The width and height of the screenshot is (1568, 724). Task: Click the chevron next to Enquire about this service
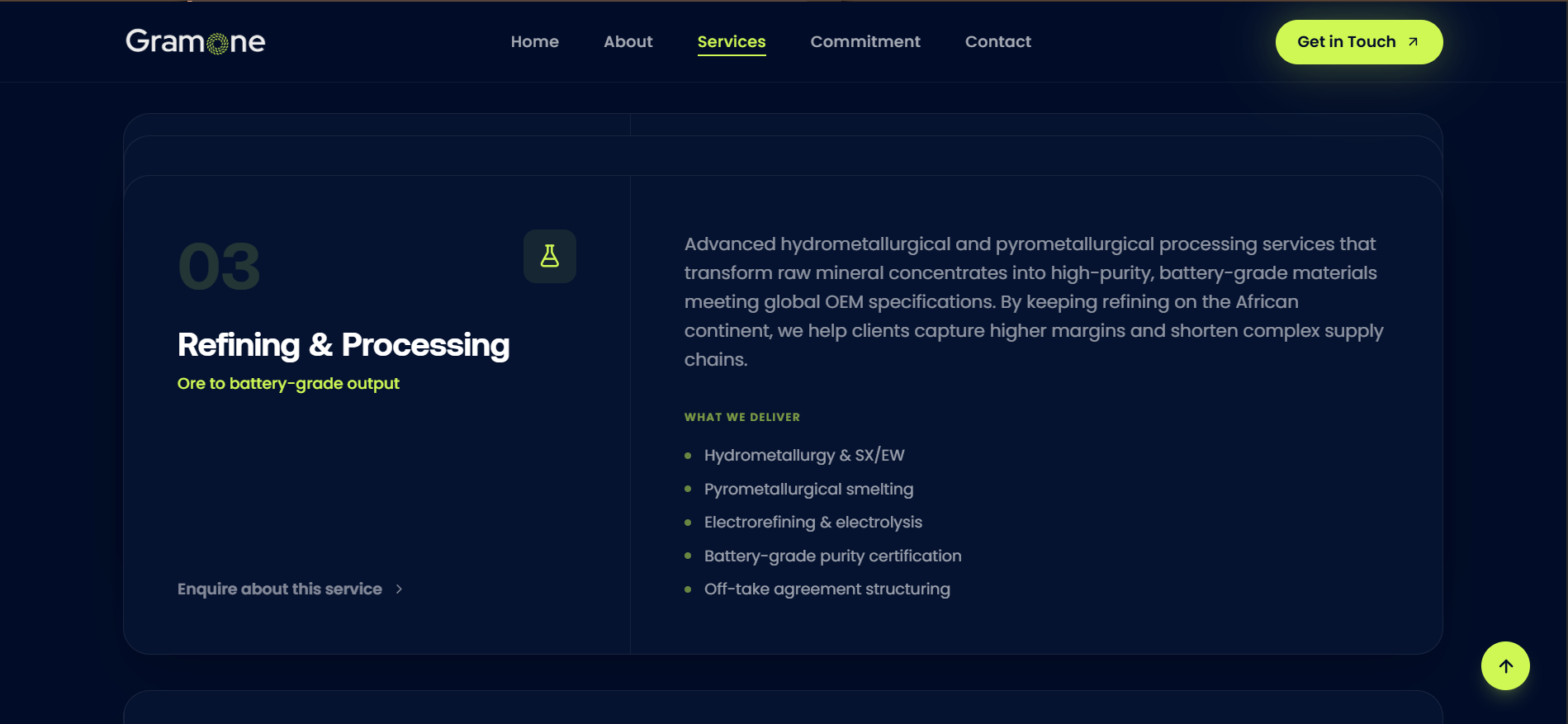click(399, 589)
